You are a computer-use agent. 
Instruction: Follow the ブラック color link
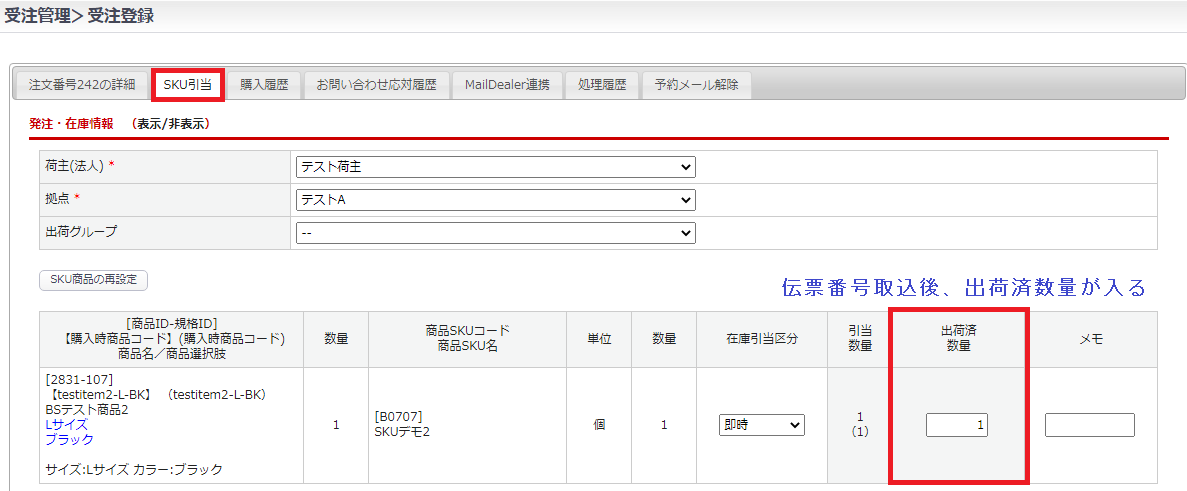click(x=69, y=439)
